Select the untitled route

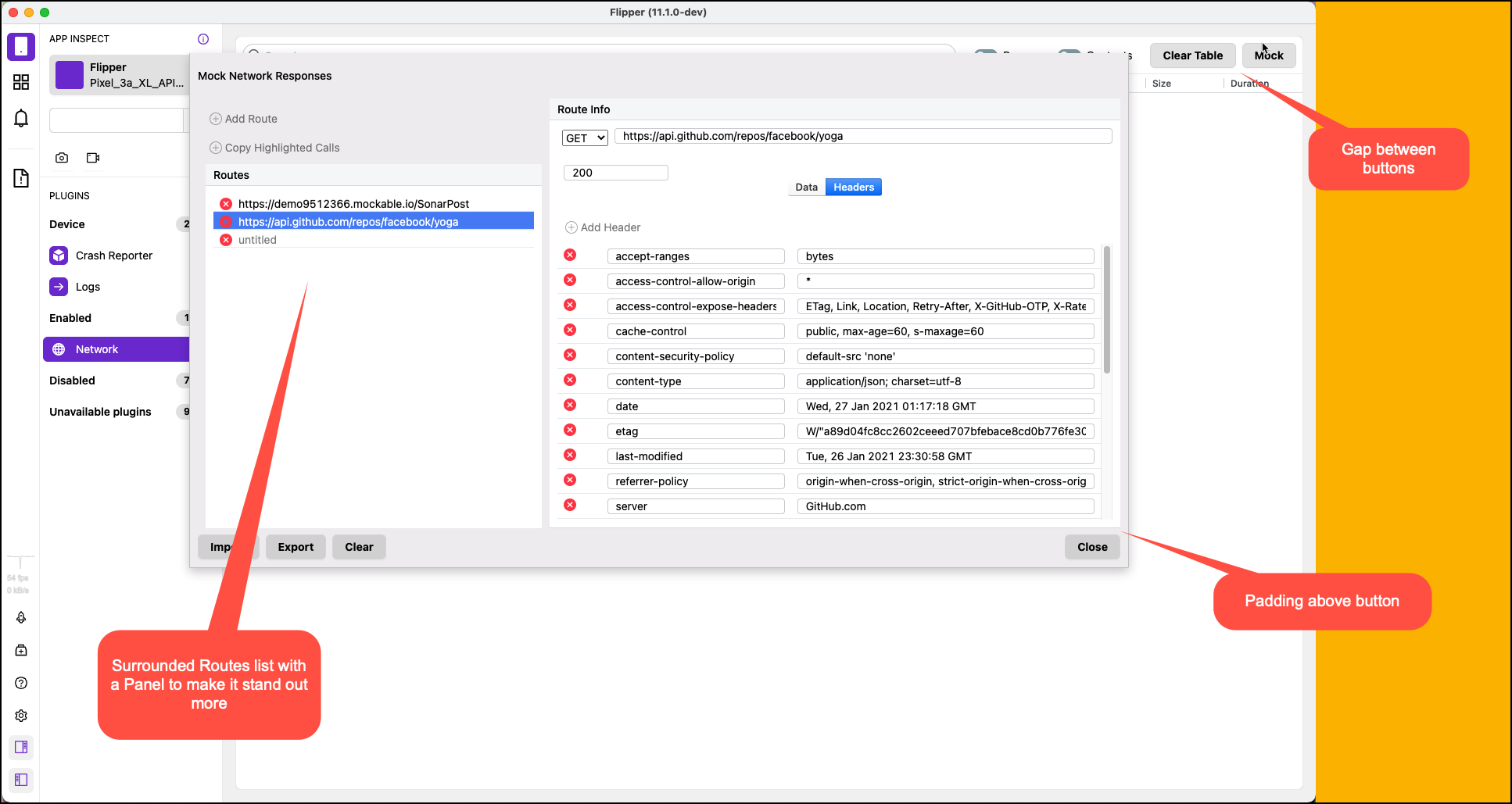pyautogui.click(x=374, y=240)
